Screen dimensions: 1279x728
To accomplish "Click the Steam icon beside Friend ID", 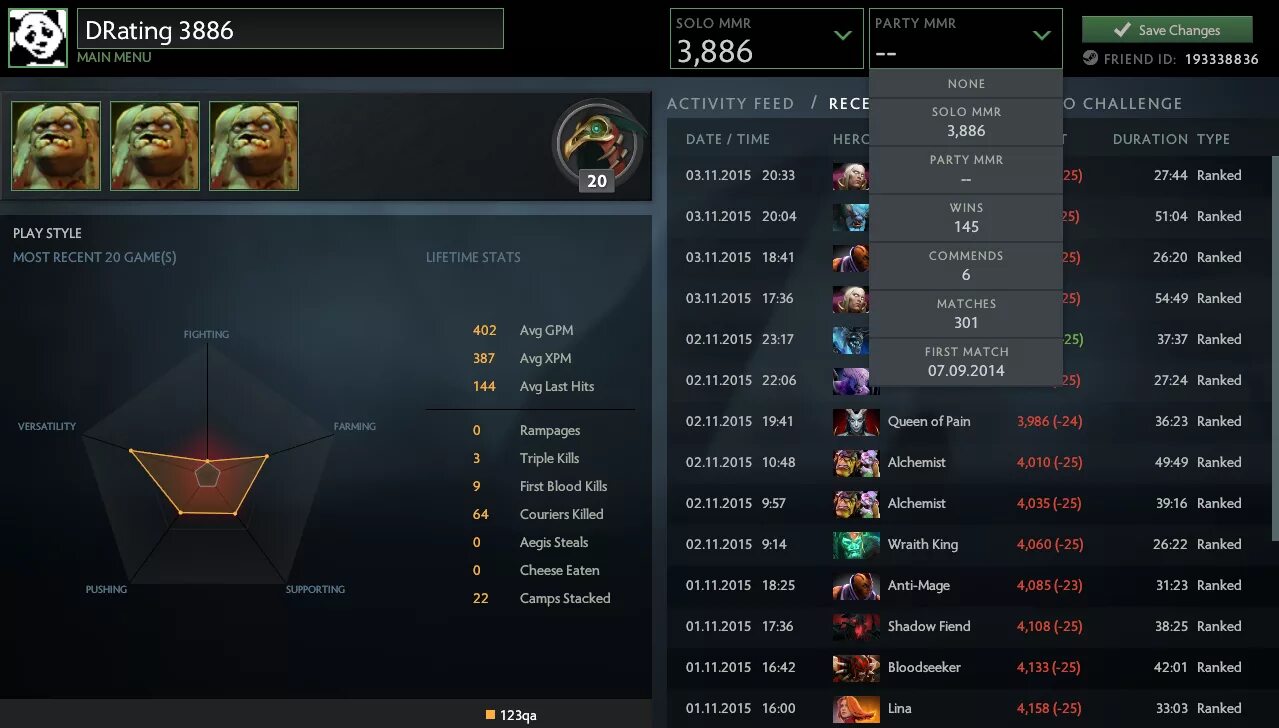I will click(1090, 59).
